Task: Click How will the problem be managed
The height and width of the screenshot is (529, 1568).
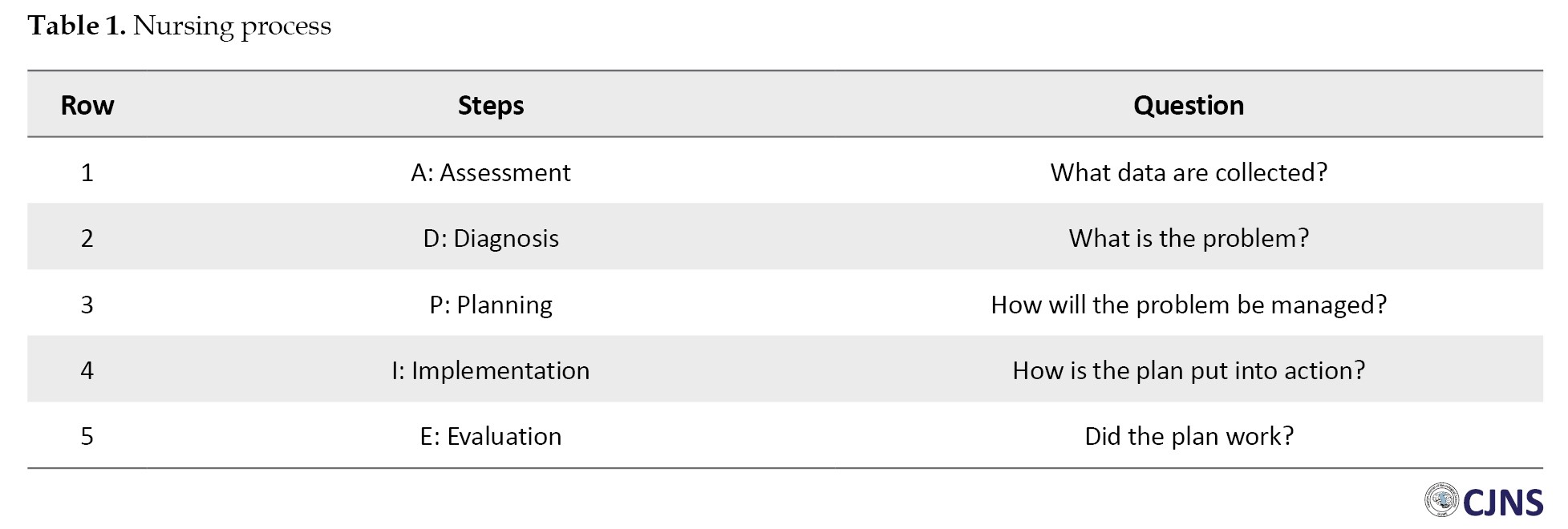Action: [1189, 305]
